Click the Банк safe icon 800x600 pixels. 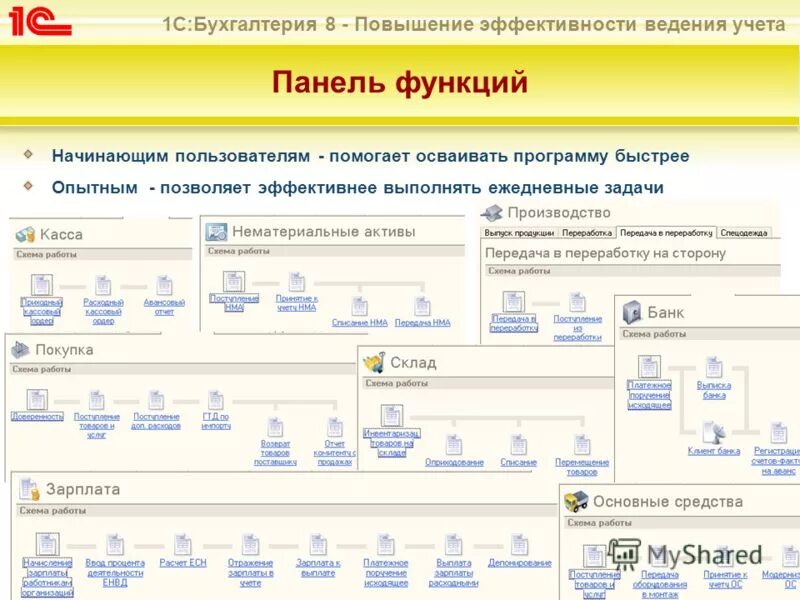click(x=631, y=312)
